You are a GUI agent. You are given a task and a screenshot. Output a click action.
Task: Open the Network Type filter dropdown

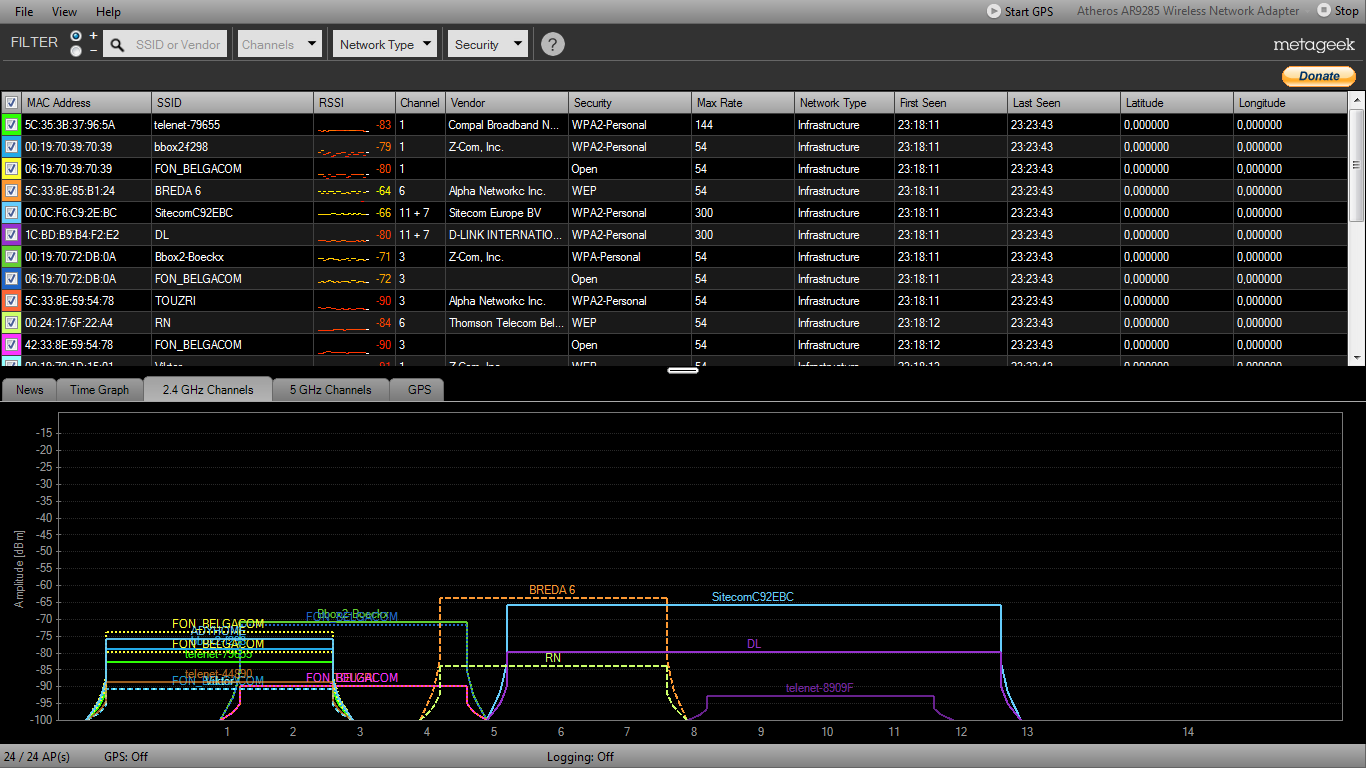(x=385, y=44)
